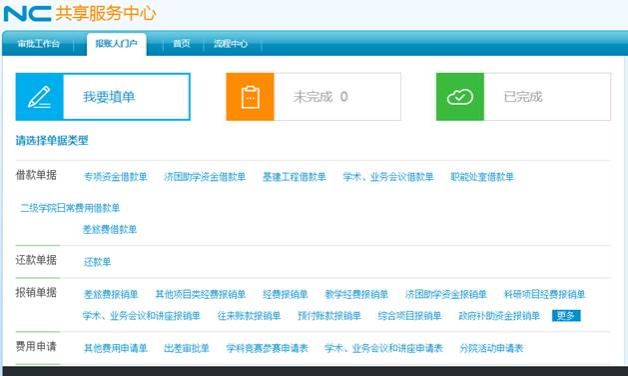Image resolution: width=628 pixels, height=376 pixels.
Task: Open the 综合项目报销单 link
Action: 409,316
